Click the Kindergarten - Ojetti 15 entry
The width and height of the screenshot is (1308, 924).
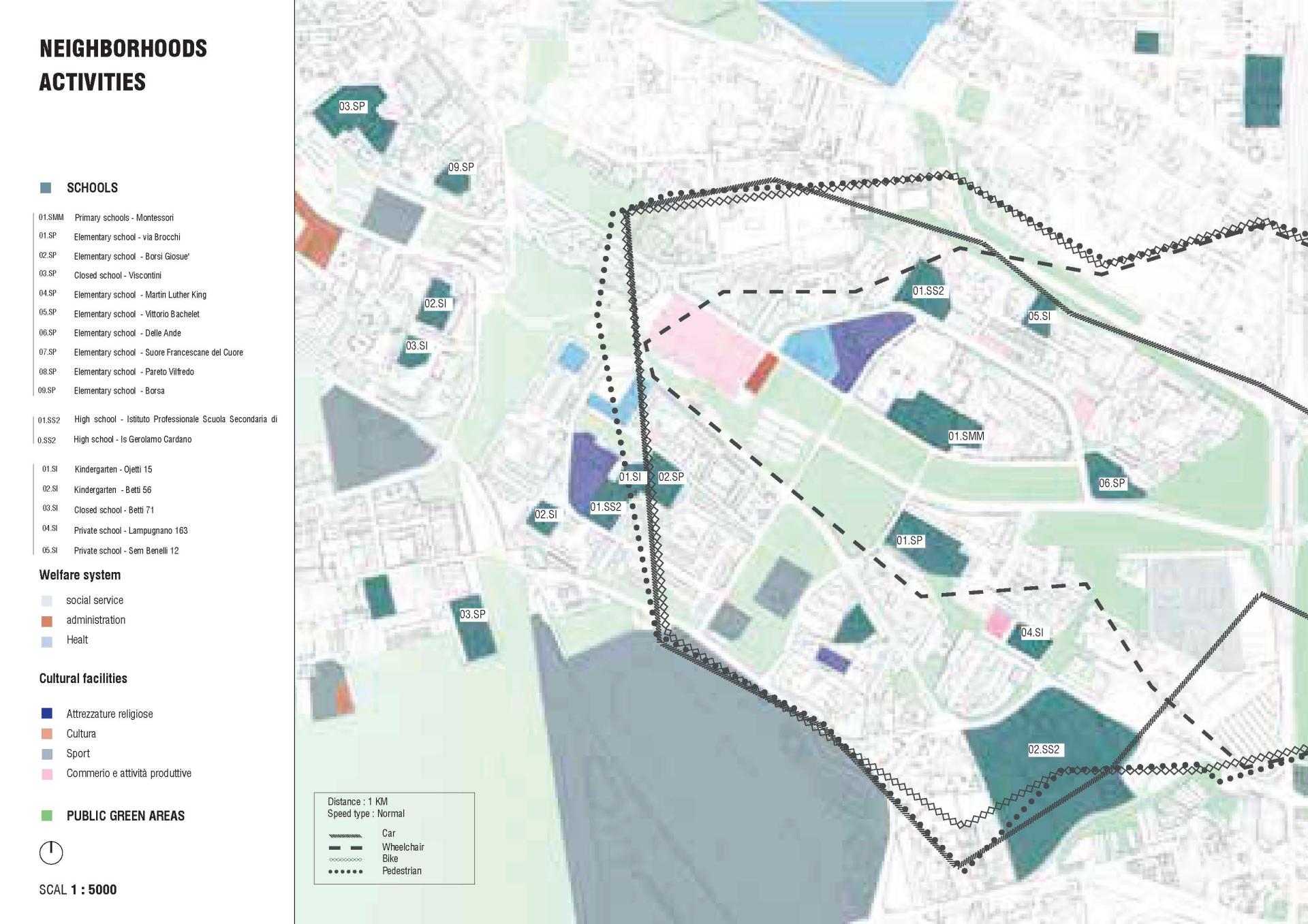tap(113, 470)
